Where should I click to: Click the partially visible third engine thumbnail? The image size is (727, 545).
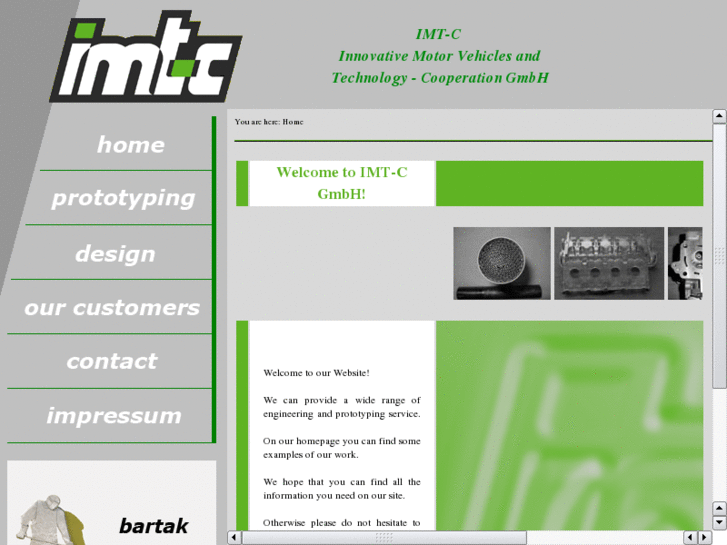pyautogui.click(x=685, y=263)
